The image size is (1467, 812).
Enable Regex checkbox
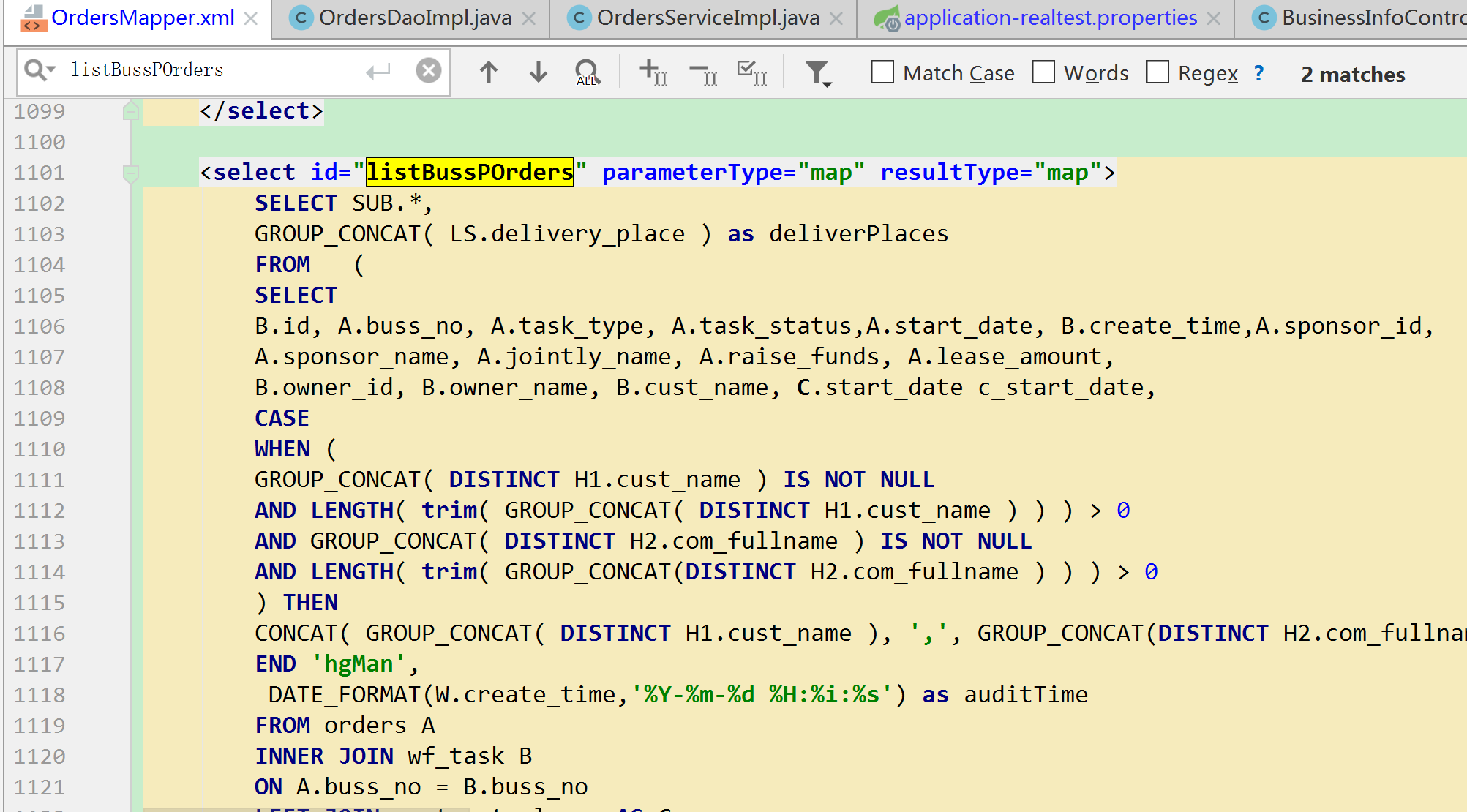click(1158, 72)
